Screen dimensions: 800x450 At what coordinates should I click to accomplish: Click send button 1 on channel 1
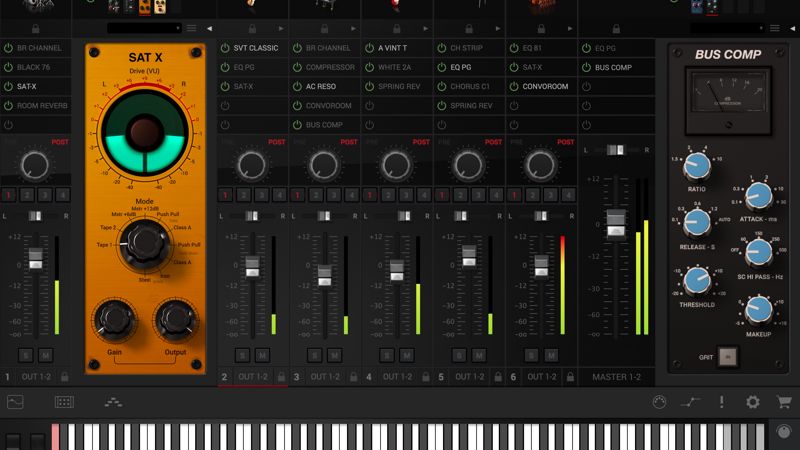tap(9, 195)
